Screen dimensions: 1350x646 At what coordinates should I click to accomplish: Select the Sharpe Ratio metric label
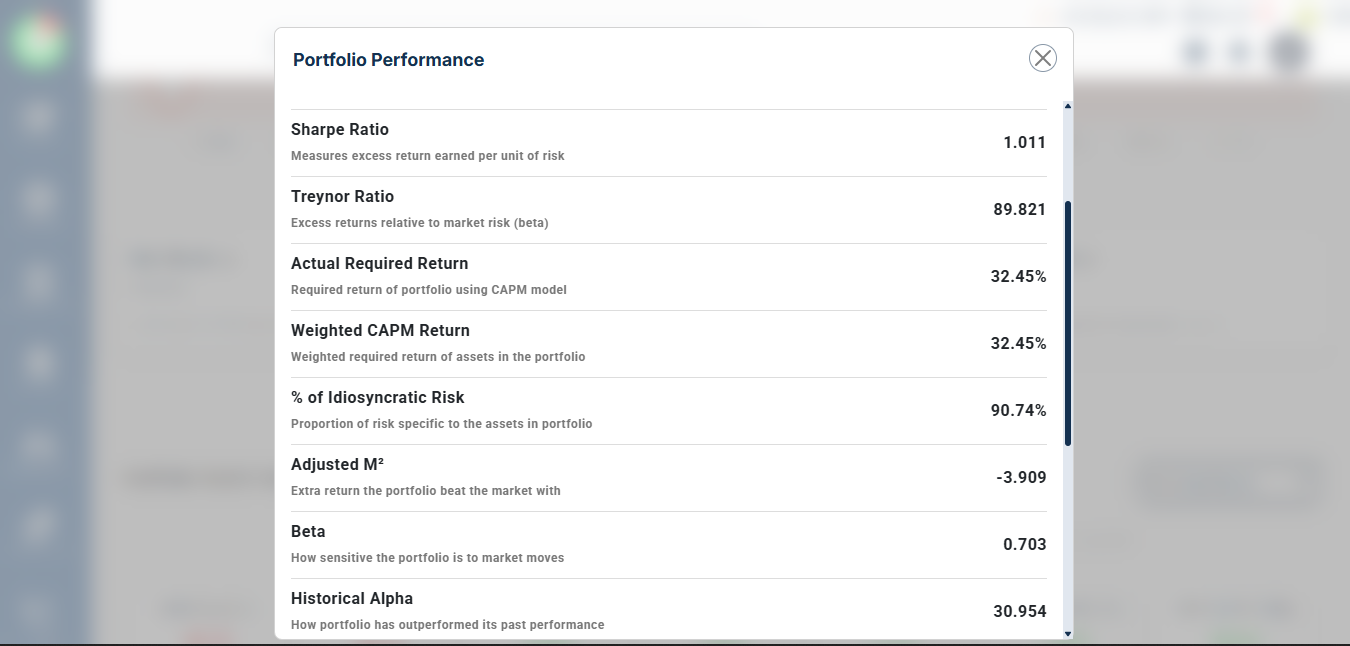(x=340, y=130)
